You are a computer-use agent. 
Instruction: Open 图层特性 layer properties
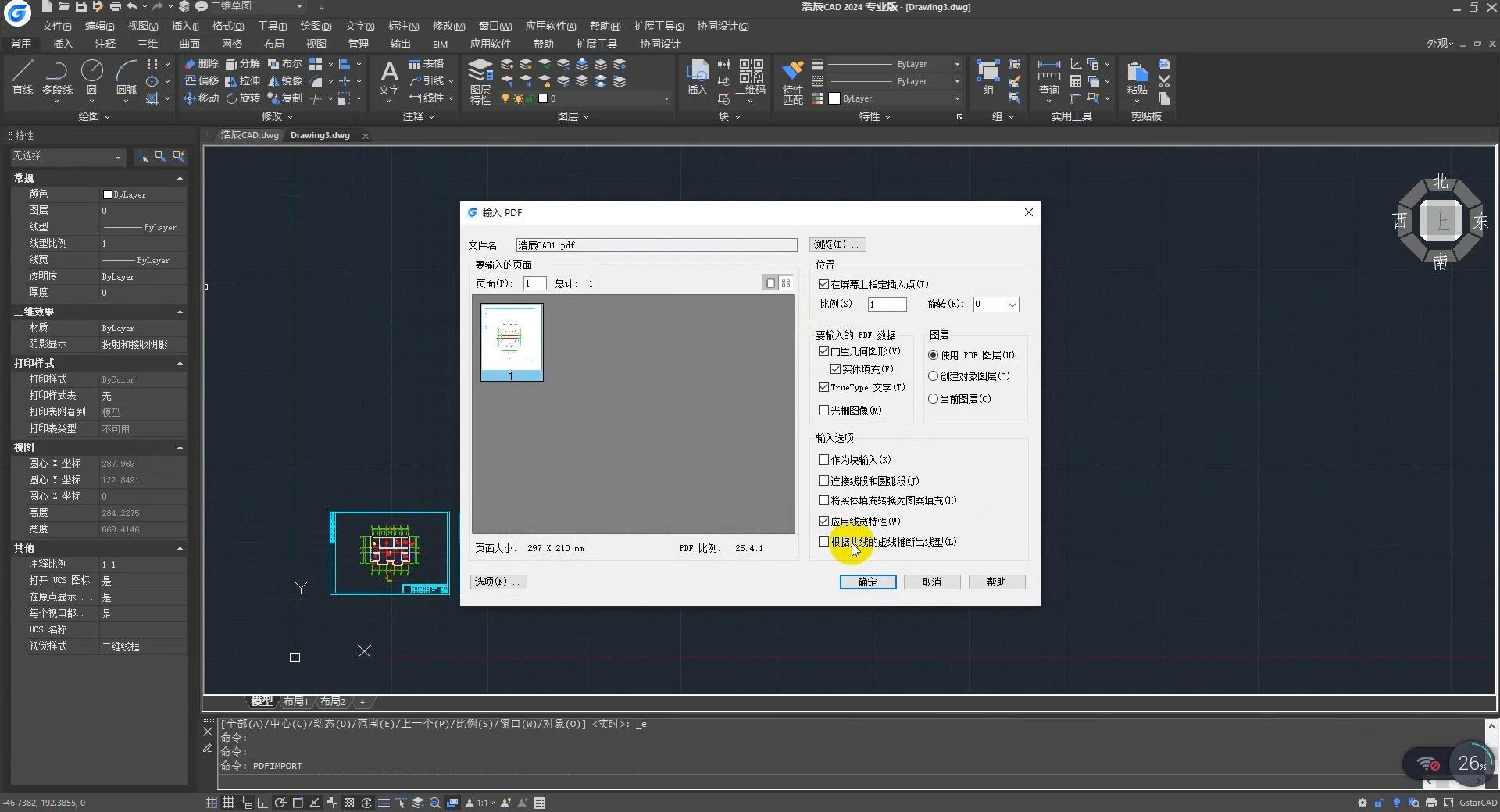pos(480,81)
